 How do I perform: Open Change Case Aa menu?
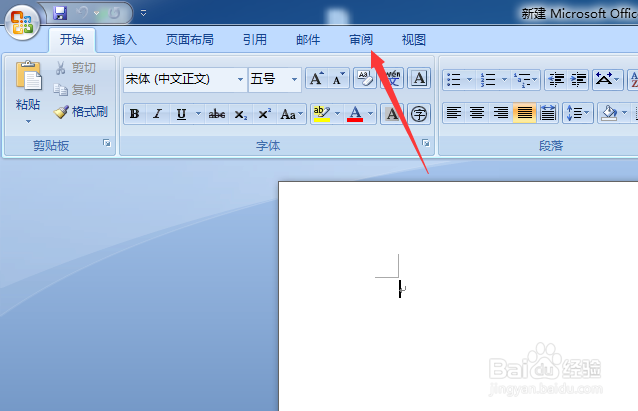pyautogui.click(x=291, y=114)
